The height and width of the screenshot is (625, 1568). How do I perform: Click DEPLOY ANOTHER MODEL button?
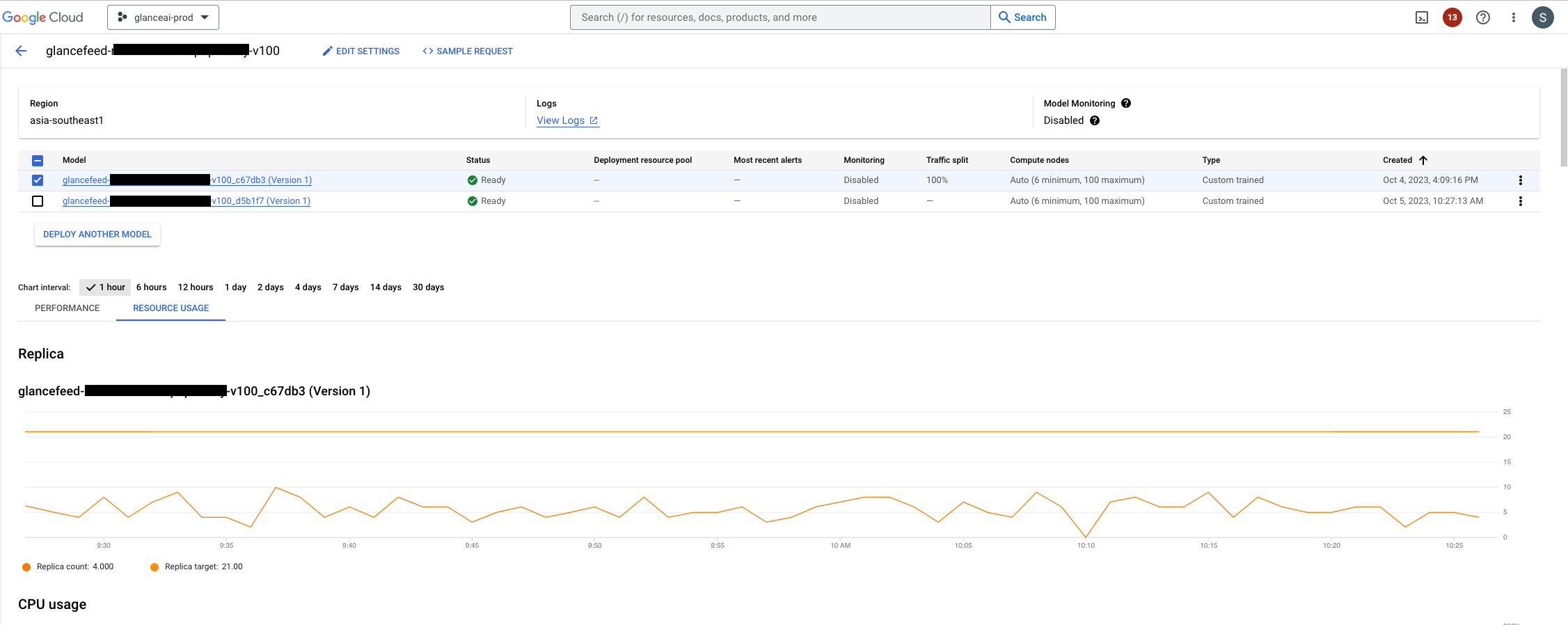tap(97, 235)
